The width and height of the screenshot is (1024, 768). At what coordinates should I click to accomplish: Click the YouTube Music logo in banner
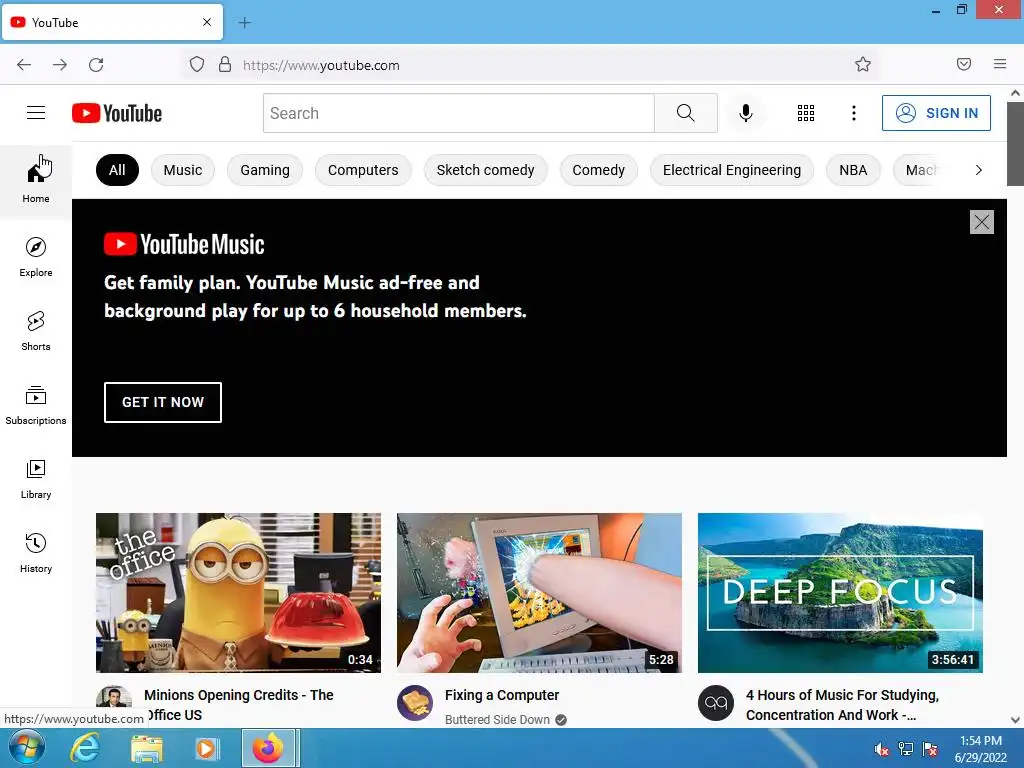pyautogui.click(x=184, y=244)
